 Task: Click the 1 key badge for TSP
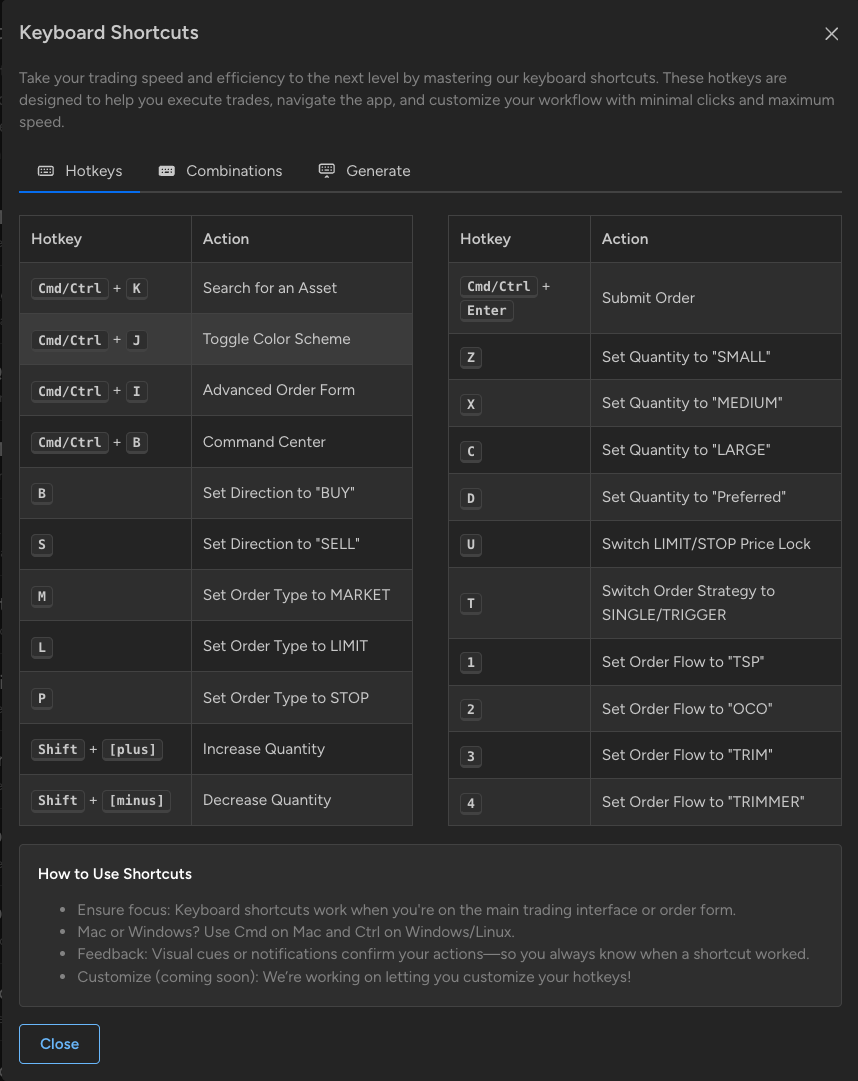pyautogui.click(x=471, y=663)
